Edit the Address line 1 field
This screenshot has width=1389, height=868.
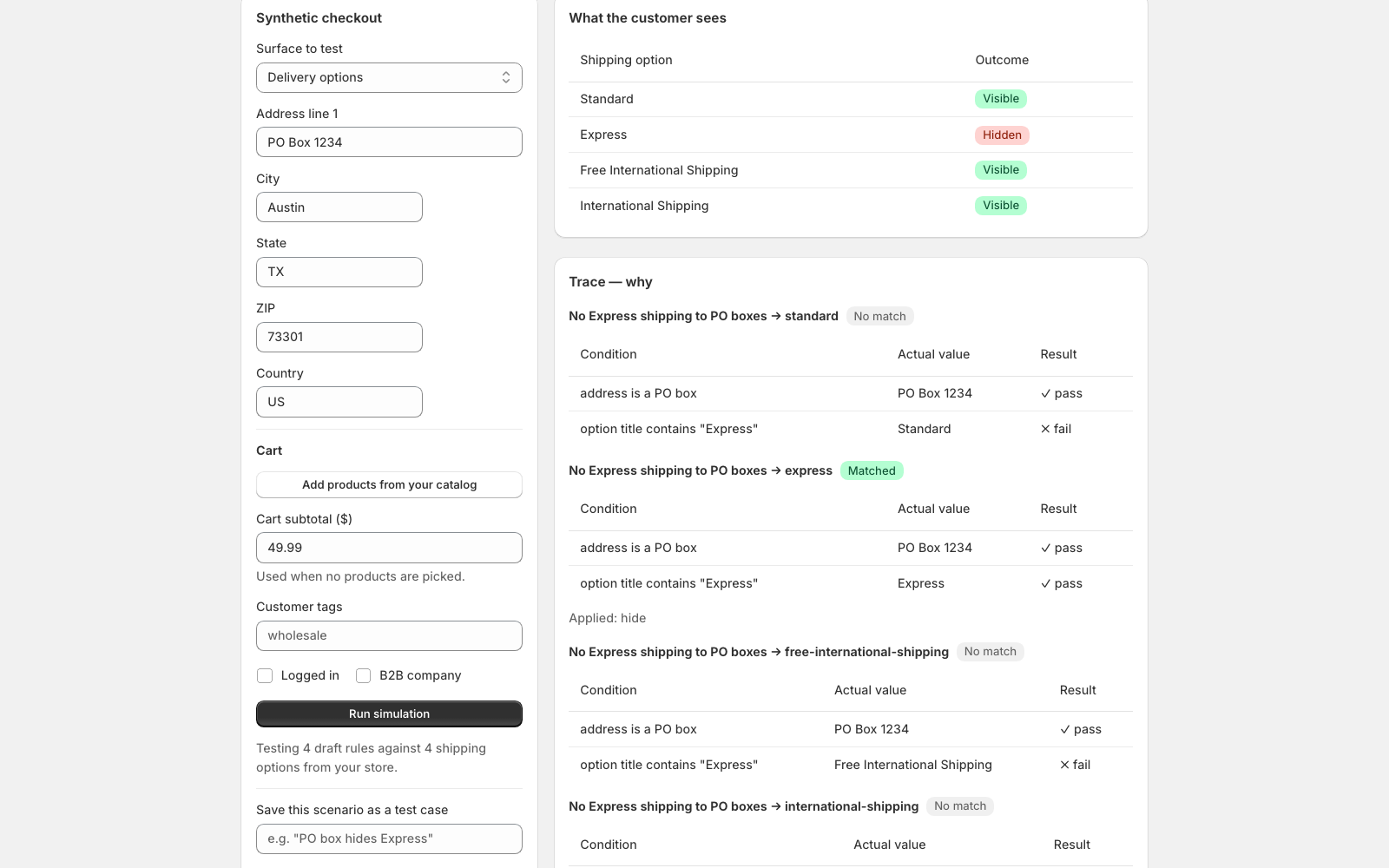point(389,142)
